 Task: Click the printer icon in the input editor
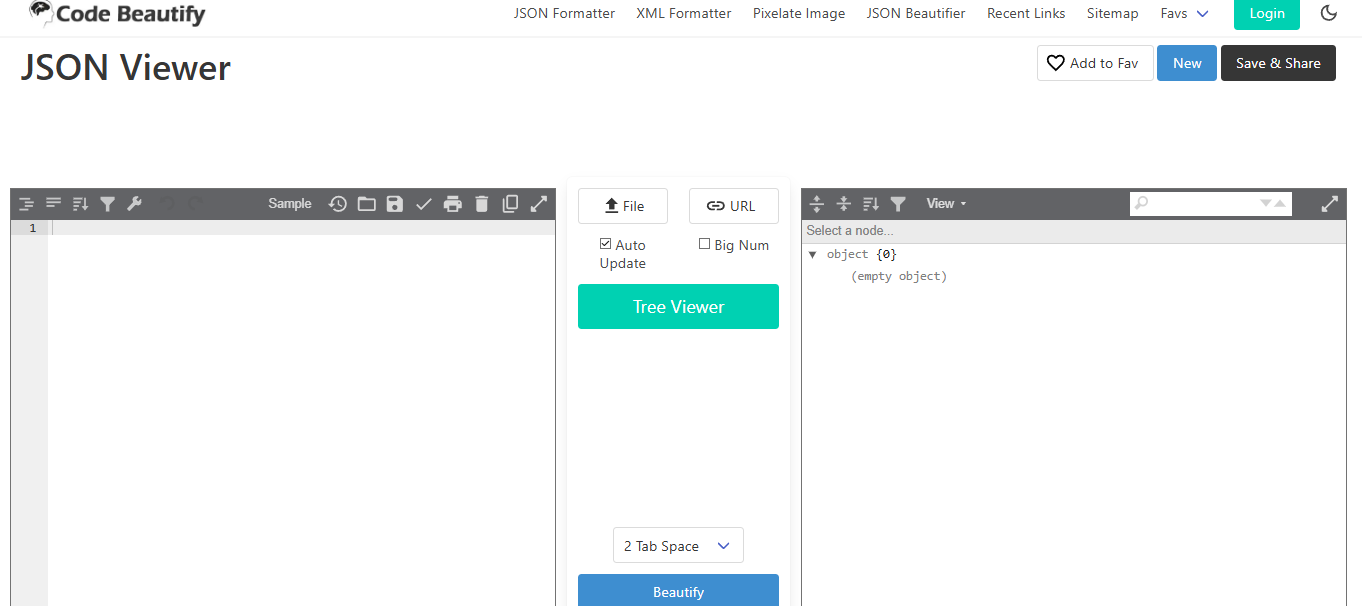[453, 204]
